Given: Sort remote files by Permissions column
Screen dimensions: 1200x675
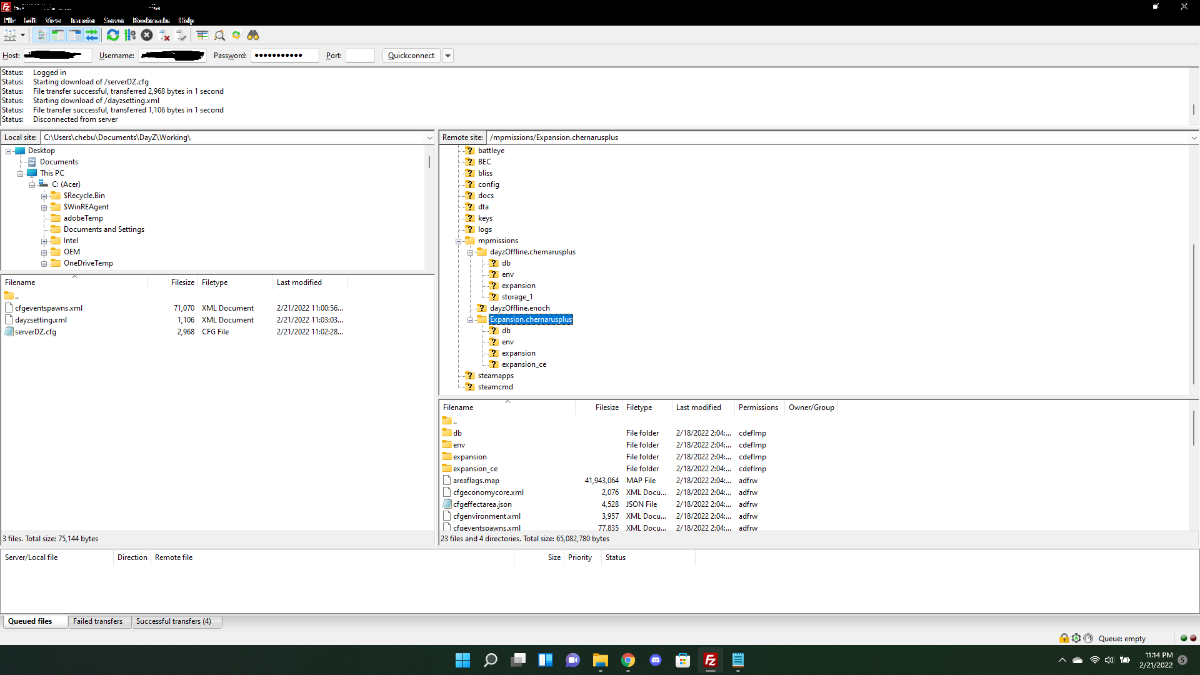Looking at the screenshot, I should pos(758,407).
